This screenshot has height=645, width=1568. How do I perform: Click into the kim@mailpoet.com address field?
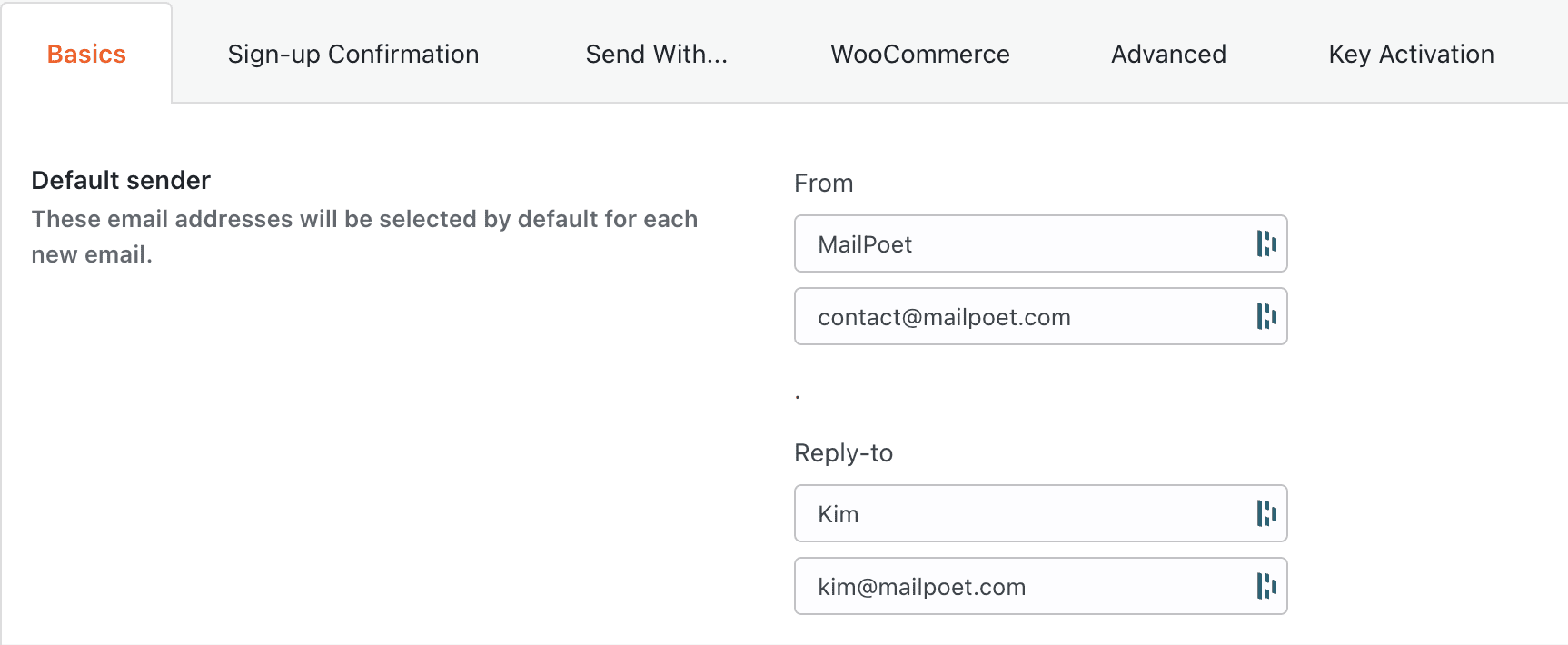click(1017, 586)
